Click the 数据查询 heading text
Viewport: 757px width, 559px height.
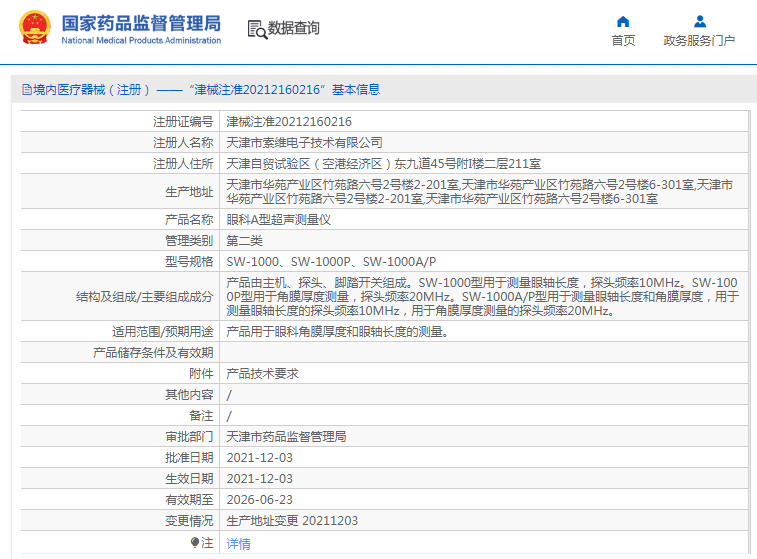click(x=294, y=28)
